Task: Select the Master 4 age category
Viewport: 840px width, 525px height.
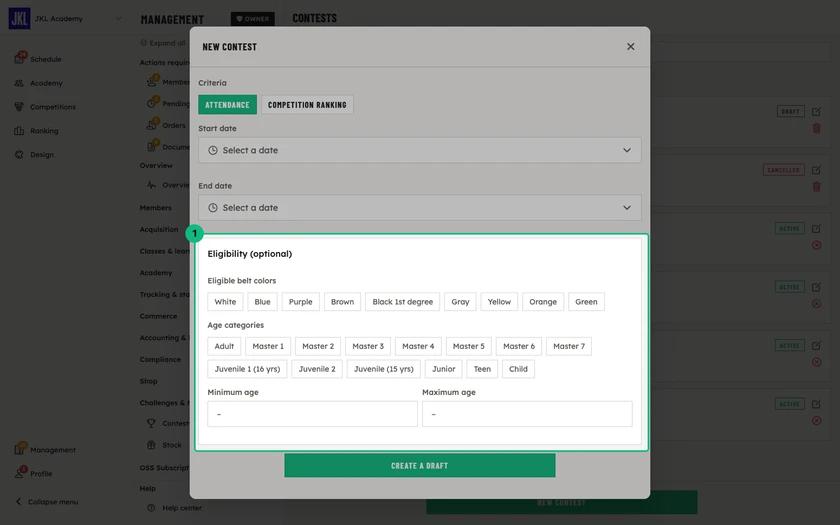Action: tap(418, 346)
